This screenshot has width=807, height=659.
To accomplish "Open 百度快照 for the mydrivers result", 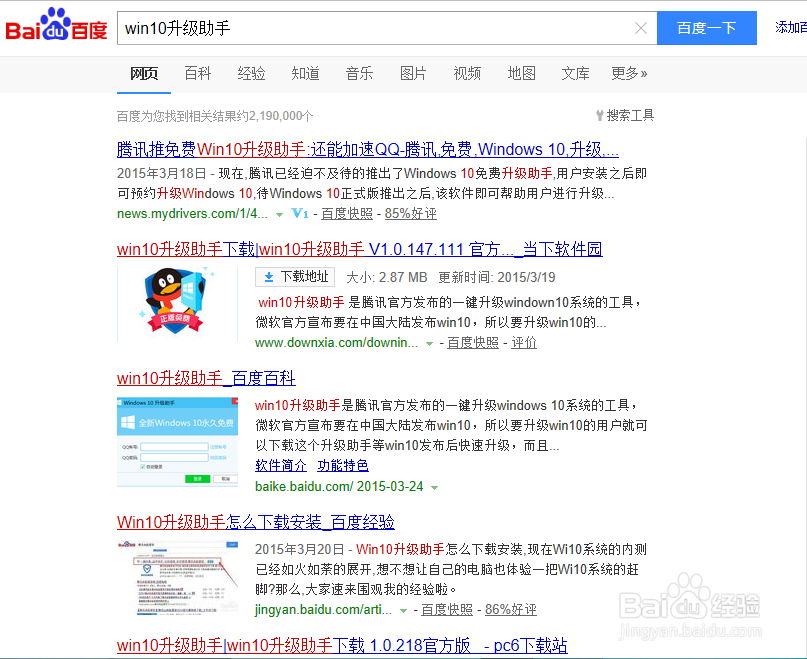I will (x=347, y=214).
